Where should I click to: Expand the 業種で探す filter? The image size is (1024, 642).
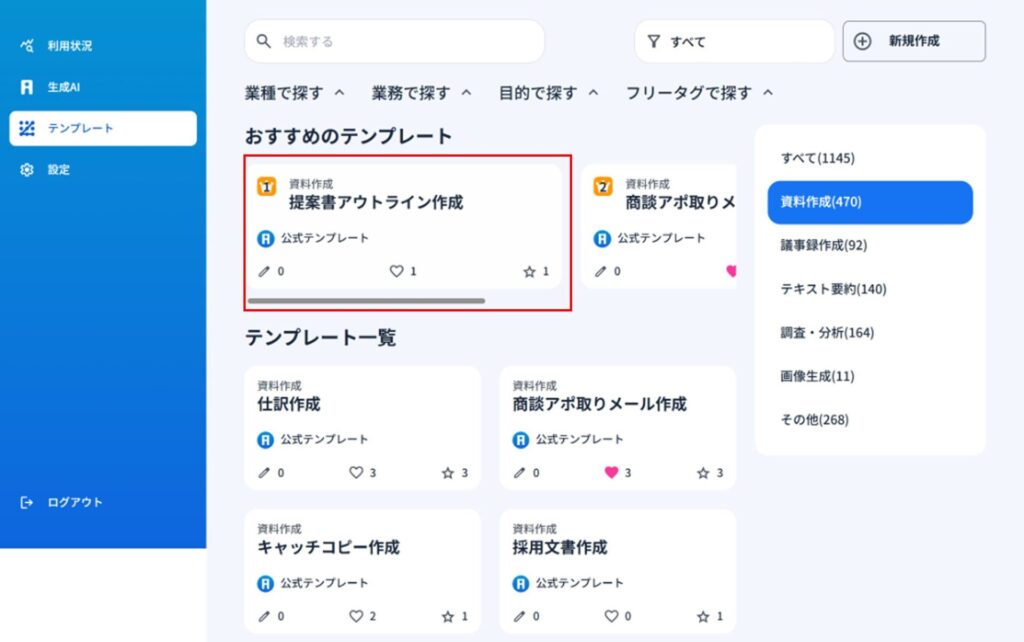tap(295, 93)
